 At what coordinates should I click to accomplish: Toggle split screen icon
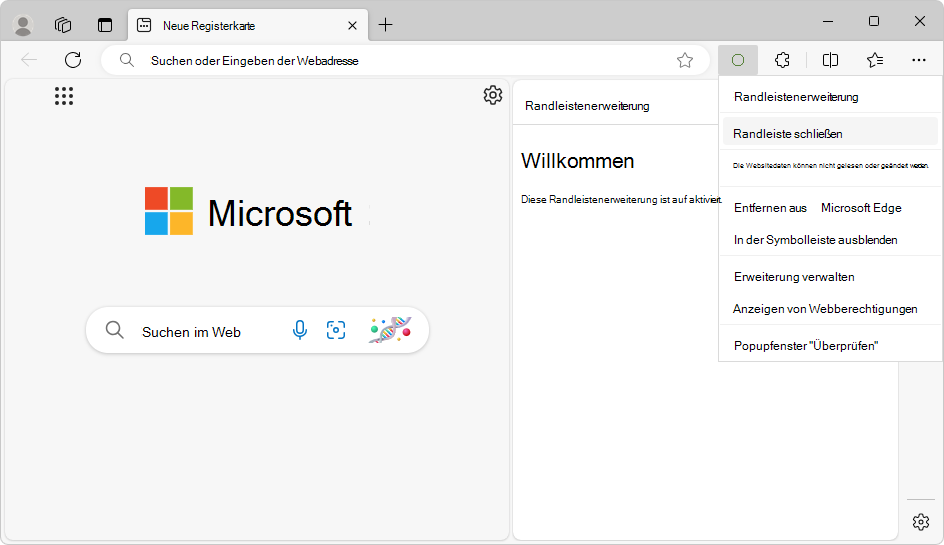tap(830, 60)
